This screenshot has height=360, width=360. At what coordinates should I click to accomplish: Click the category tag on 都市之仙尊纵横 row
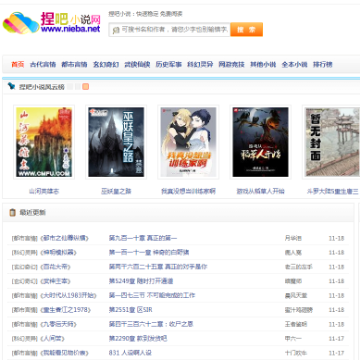(x=25, y=239)
